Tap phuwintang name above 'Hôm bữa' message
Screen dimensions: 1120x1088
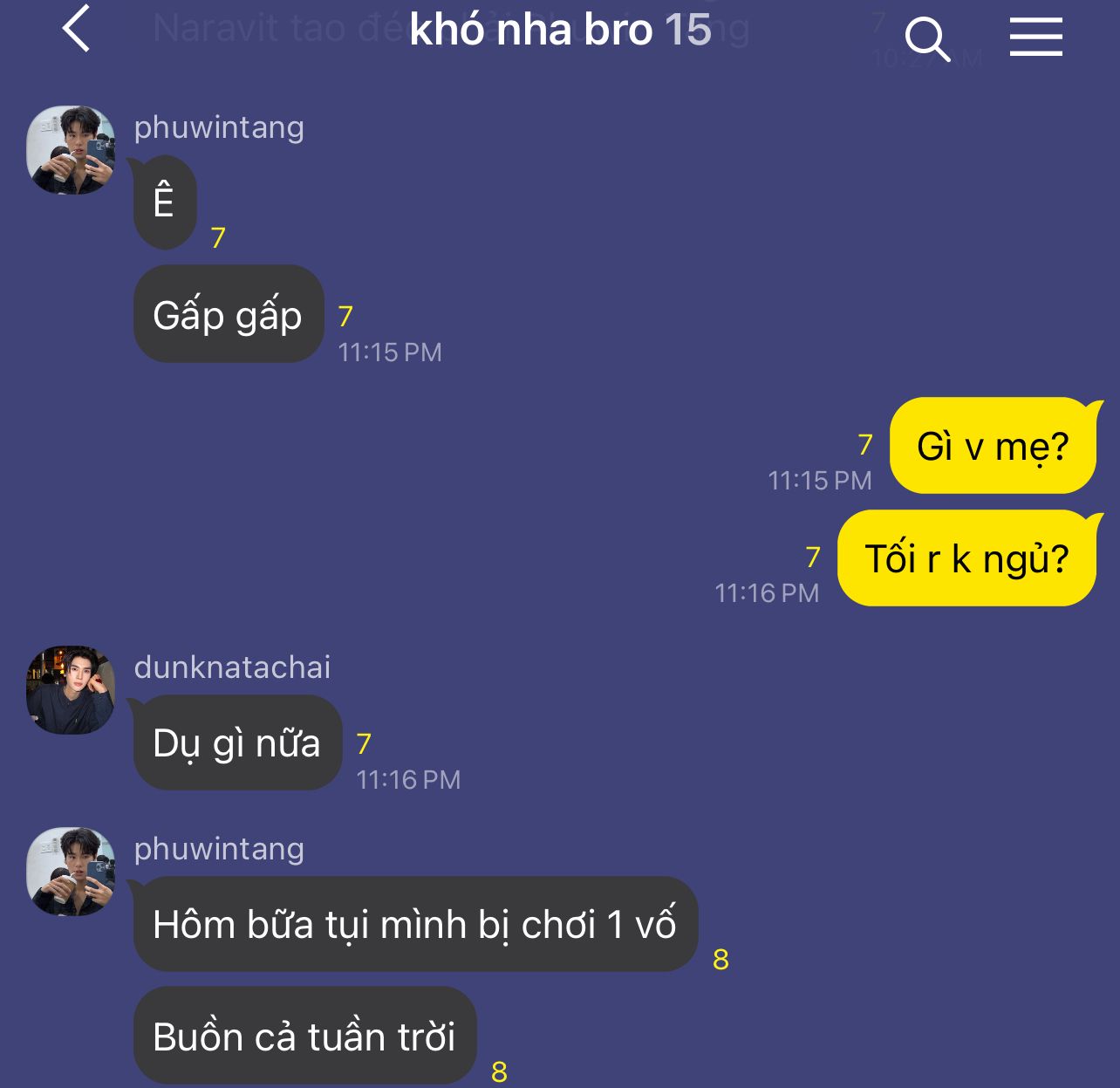click(x=219, y=849)
